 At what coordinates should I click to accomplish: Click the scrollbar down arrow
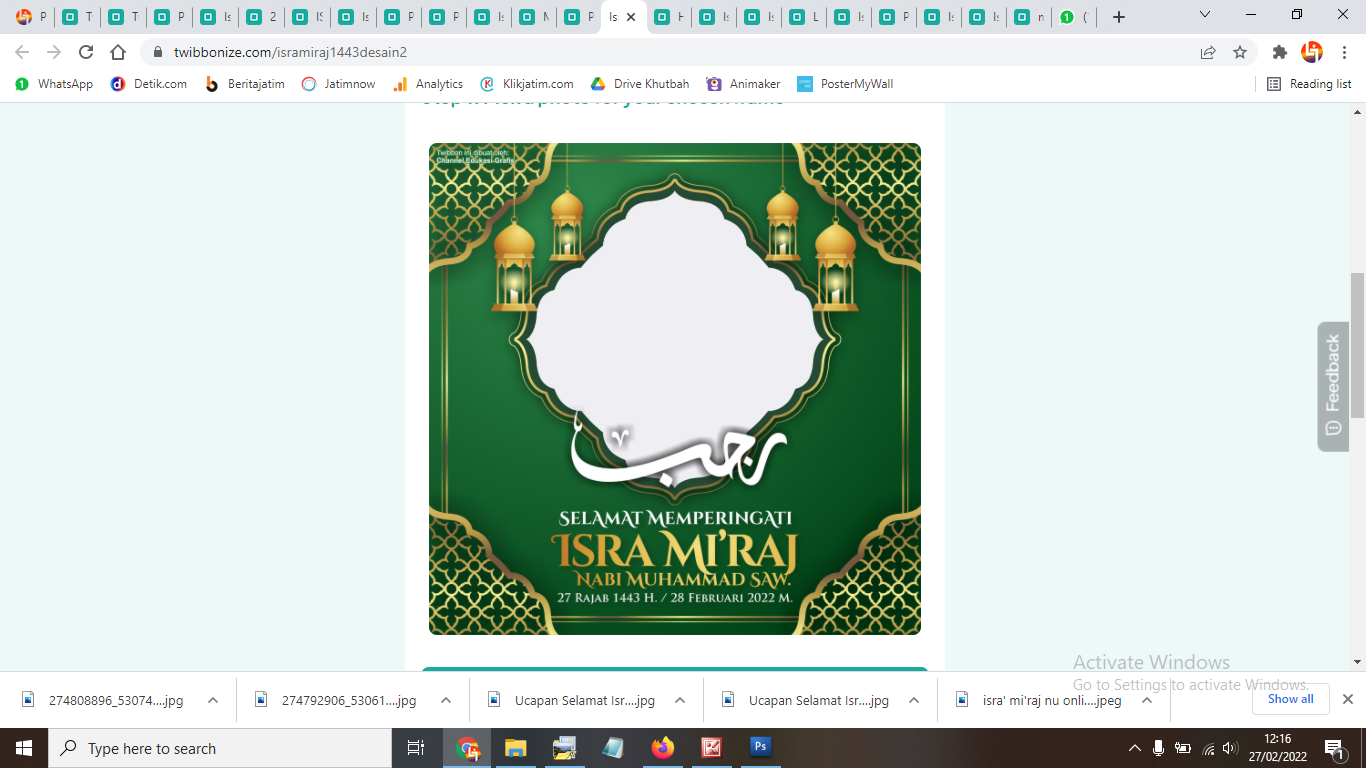pyautogui.click(x=1357, y=662)
